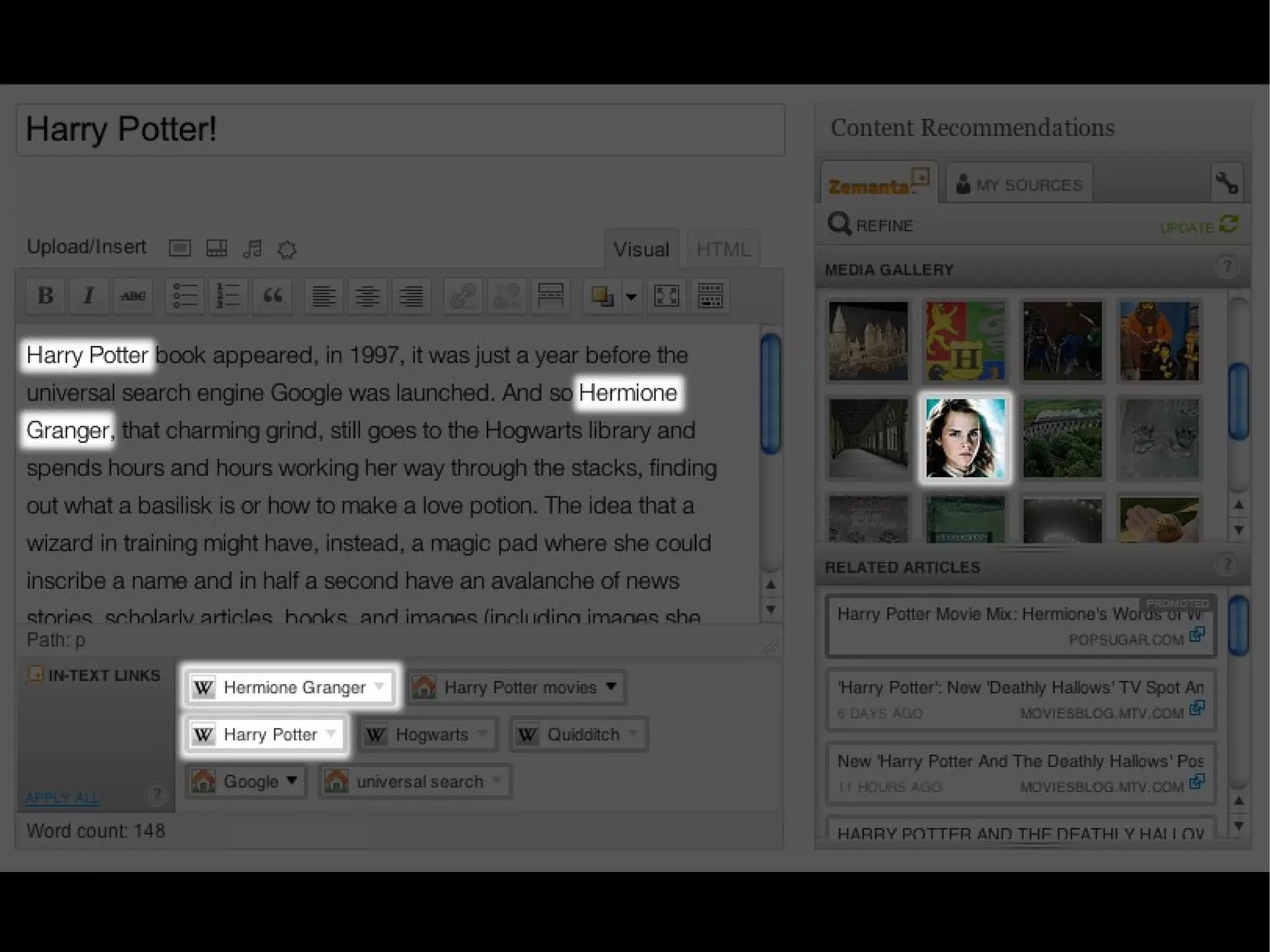Toggle bold formatting in the editor toolbar
The height and width of the screenshot is (952, 1270).
pos(45,296)
